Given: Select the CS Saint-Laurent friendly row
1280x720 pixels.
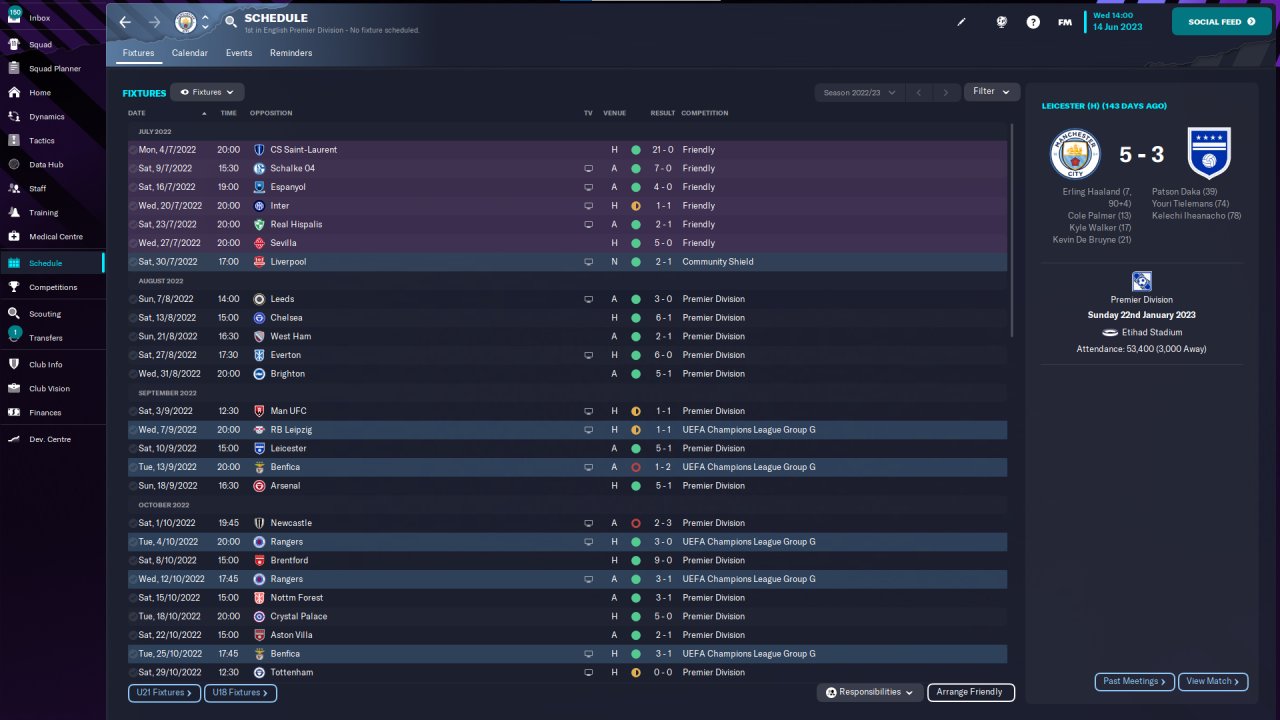Looking at the screenshot, I should click(x=567, y=150).
